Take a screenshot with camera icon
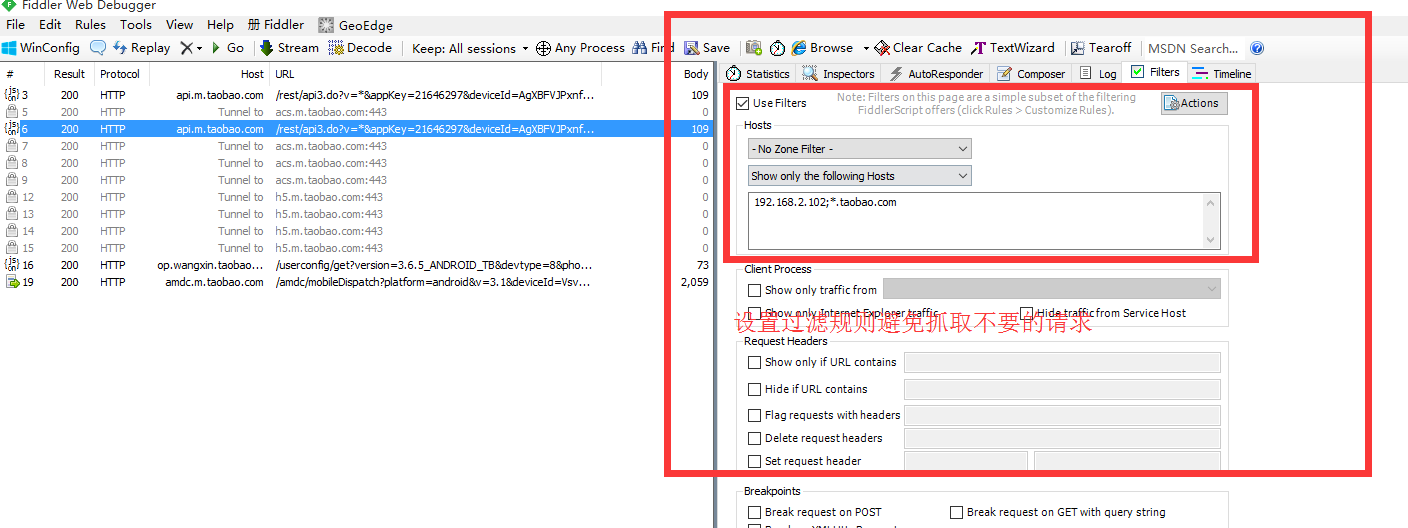Viewport: 1408px width, 528px height. pos(754,48)
